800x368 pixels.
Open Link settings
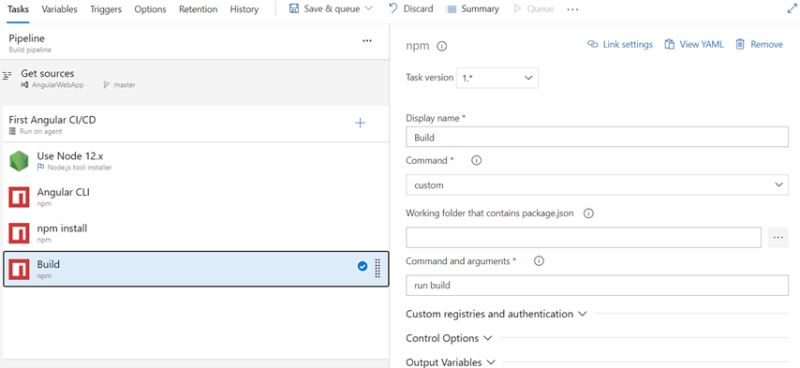click(620, 44)
